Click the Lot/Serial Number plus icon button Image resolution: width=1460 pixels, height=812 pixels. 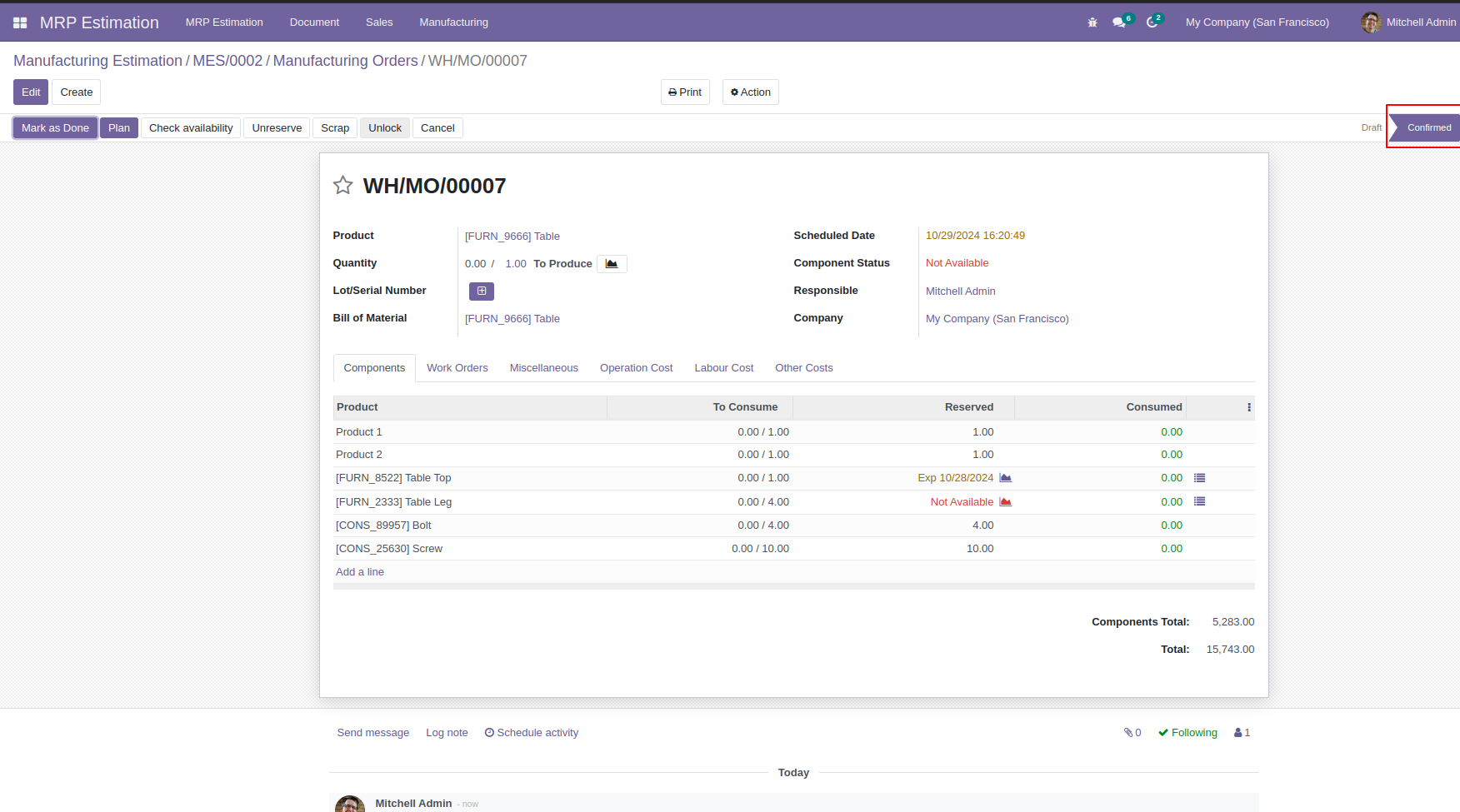click(x=482, y=291)
